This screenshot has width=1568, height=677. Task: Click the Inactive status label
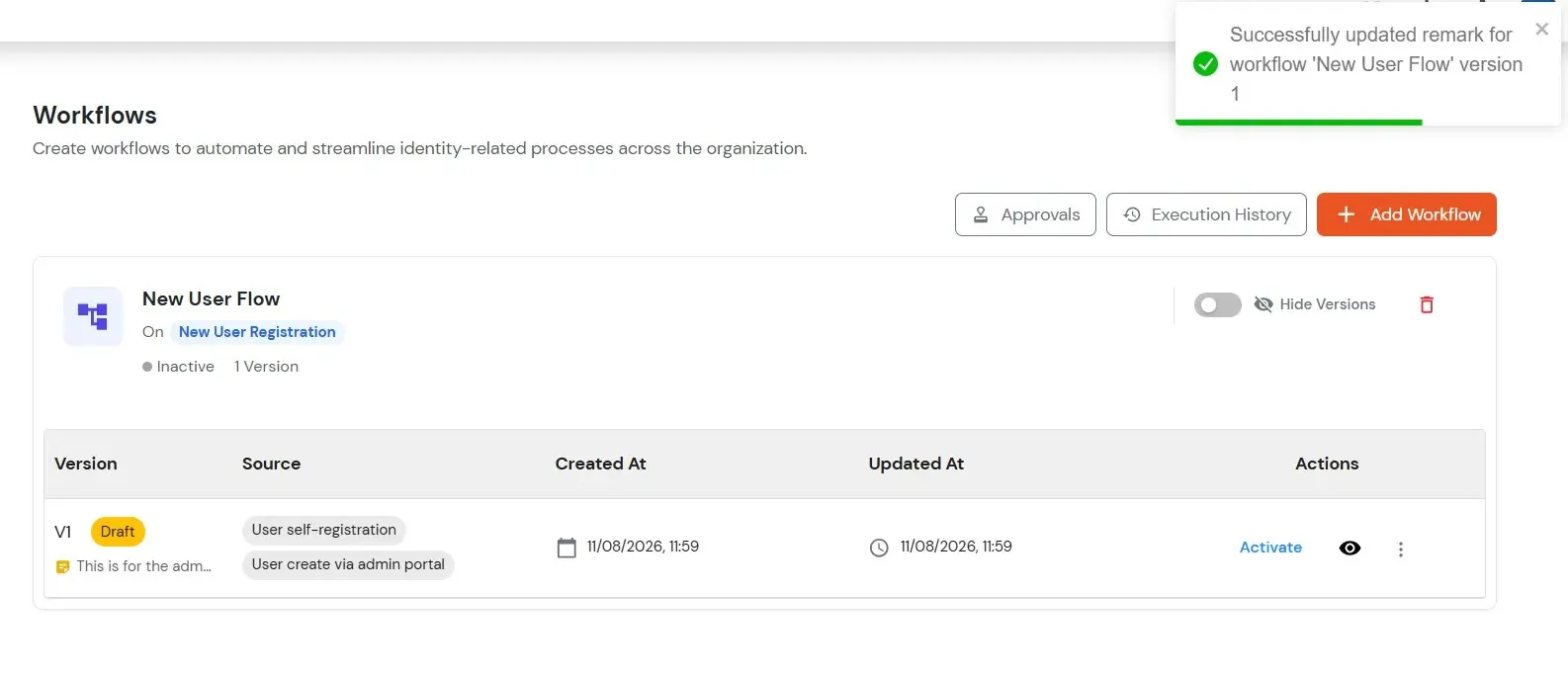coord(178,367)
